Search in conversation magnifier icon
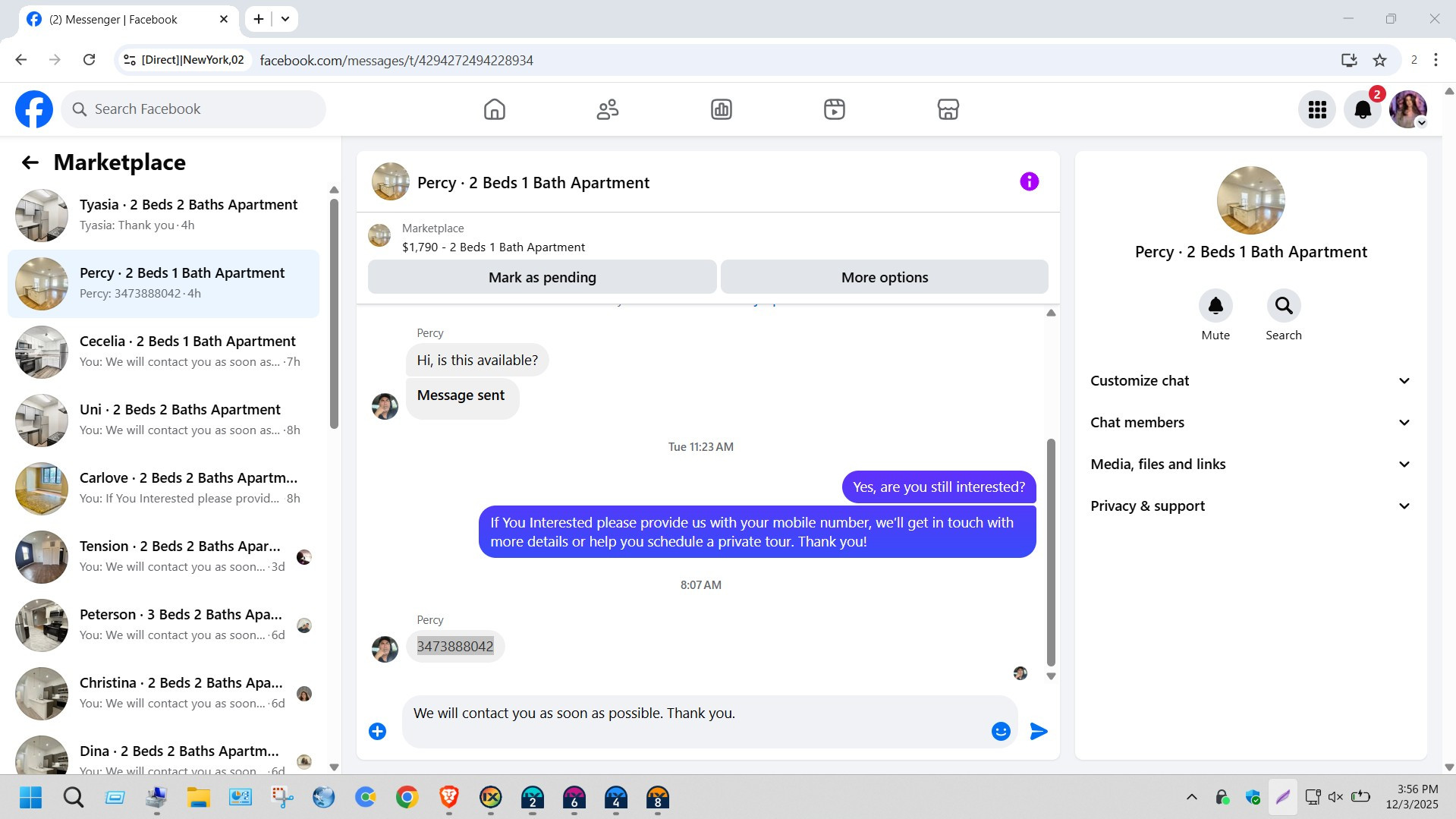This screenshot has height=819, width=1456. 1284,306
